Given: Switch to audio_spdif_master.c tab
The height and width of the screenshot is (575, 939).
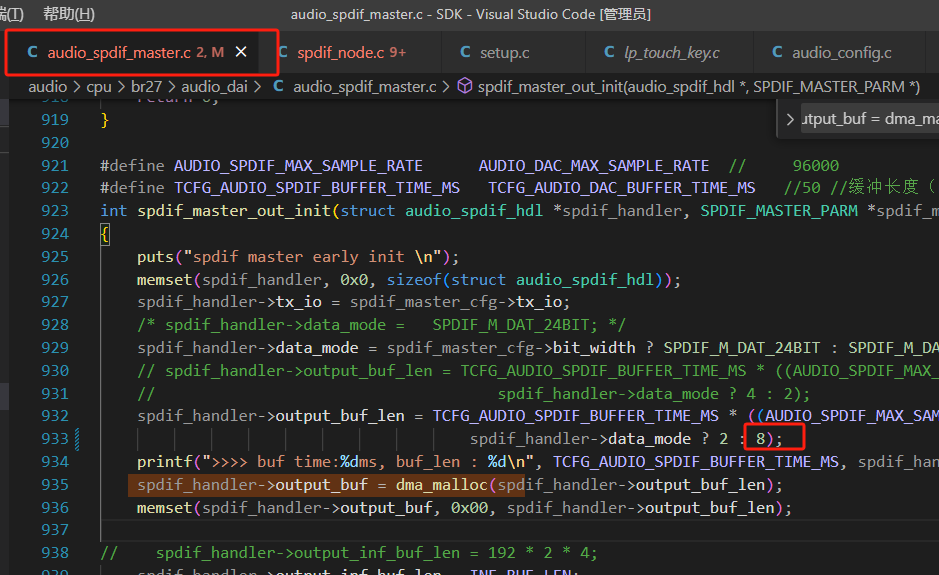Looking at the screenshot, I should click(x=135, y=53).
